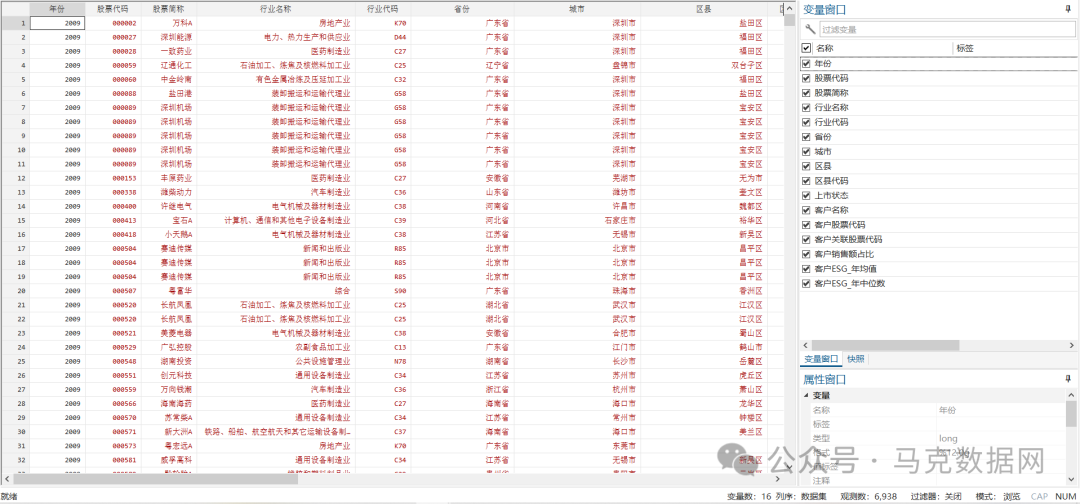
Task: Uncheck the 客户关联股票代码 variable checkbox
Action: [807, 240]
